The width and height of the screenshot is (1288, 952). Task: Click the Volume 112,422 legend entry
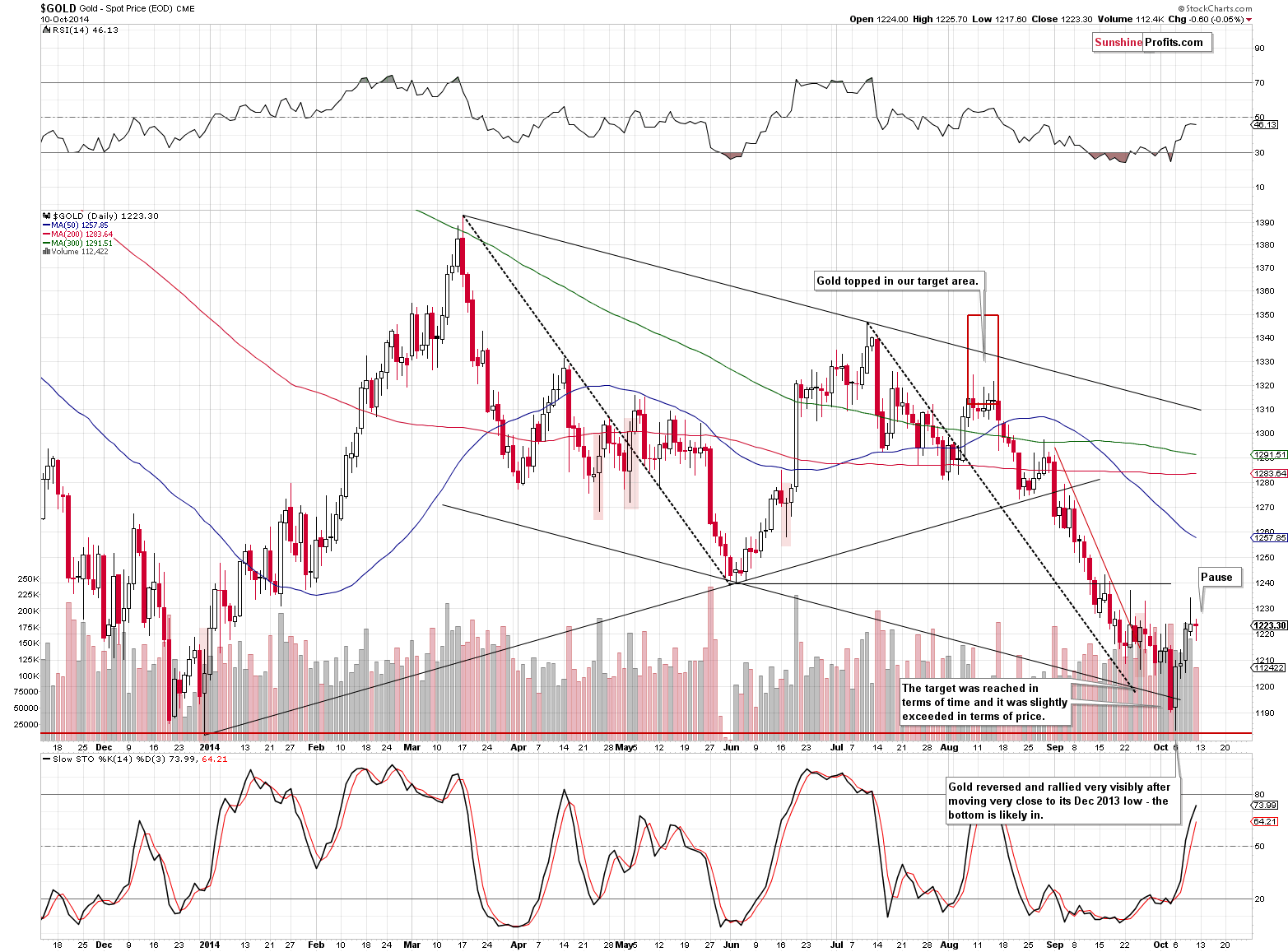tap(75, 251)
